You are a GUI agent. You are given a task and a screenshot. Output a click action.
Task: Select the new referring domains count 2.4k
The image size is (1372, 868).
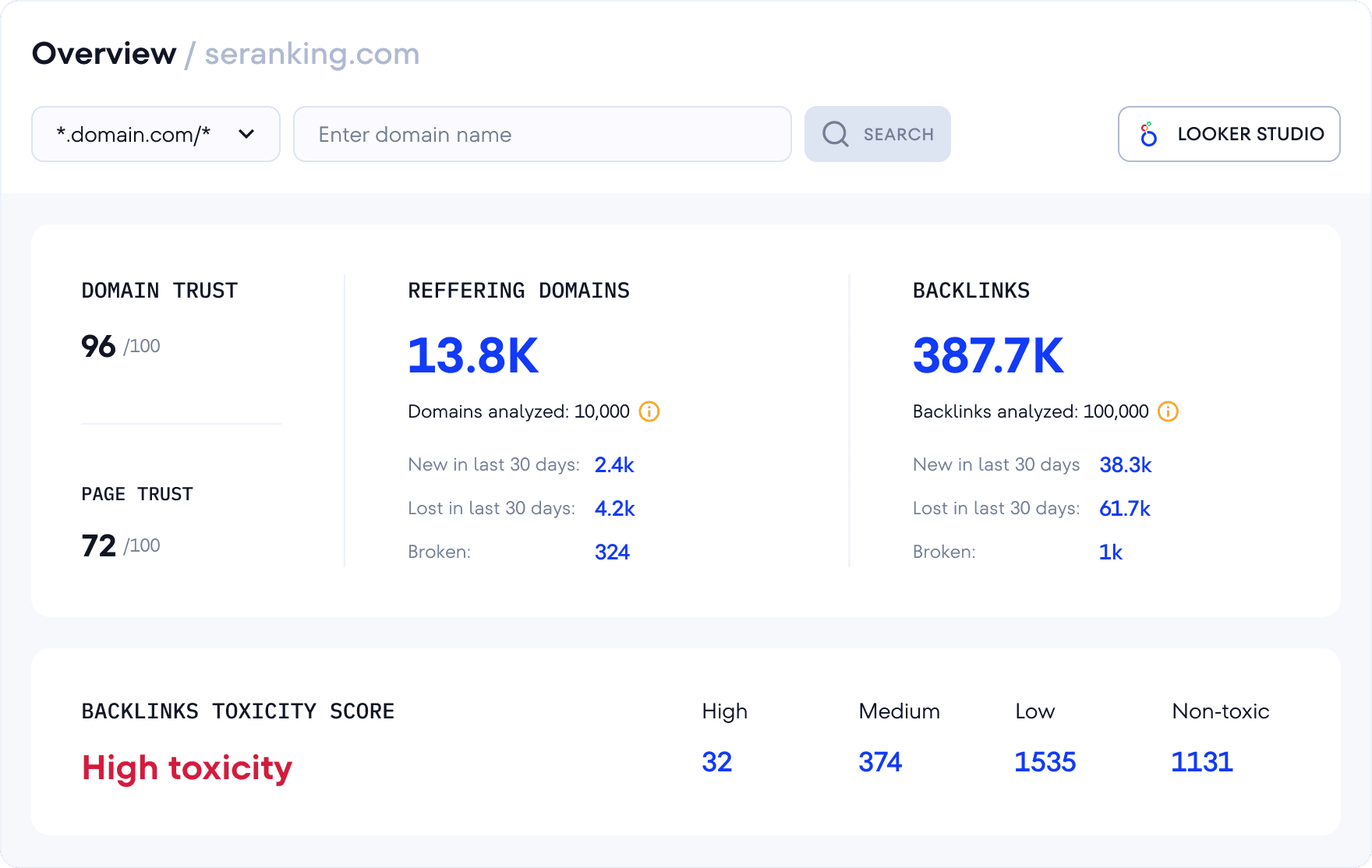pos(614,464)
